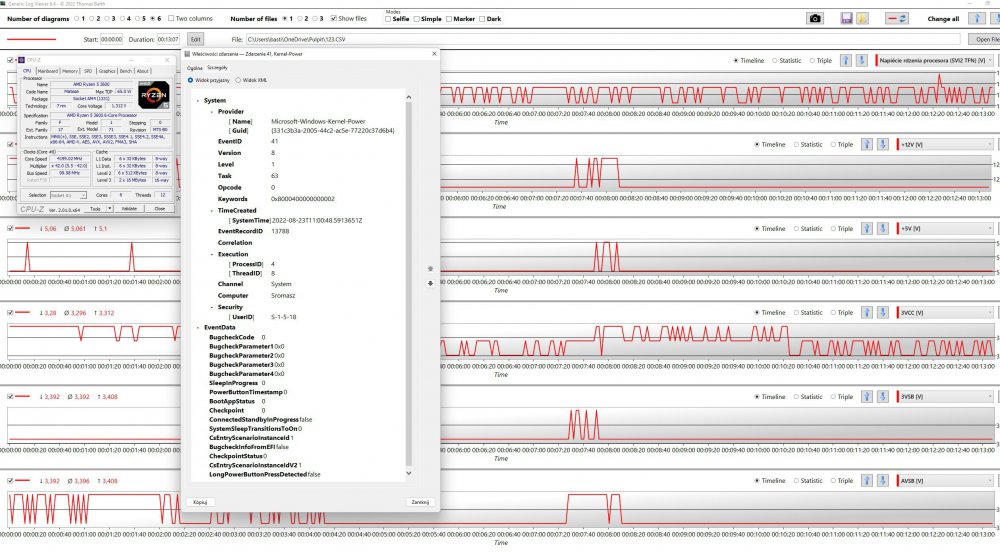Click the purple save floppy disk icon
The height and width of the screenshot is (552, 1000).
point(846,18)
